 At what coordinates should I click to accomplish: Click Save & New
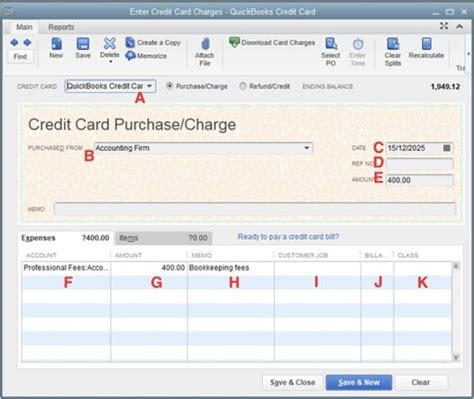(359, 382)
